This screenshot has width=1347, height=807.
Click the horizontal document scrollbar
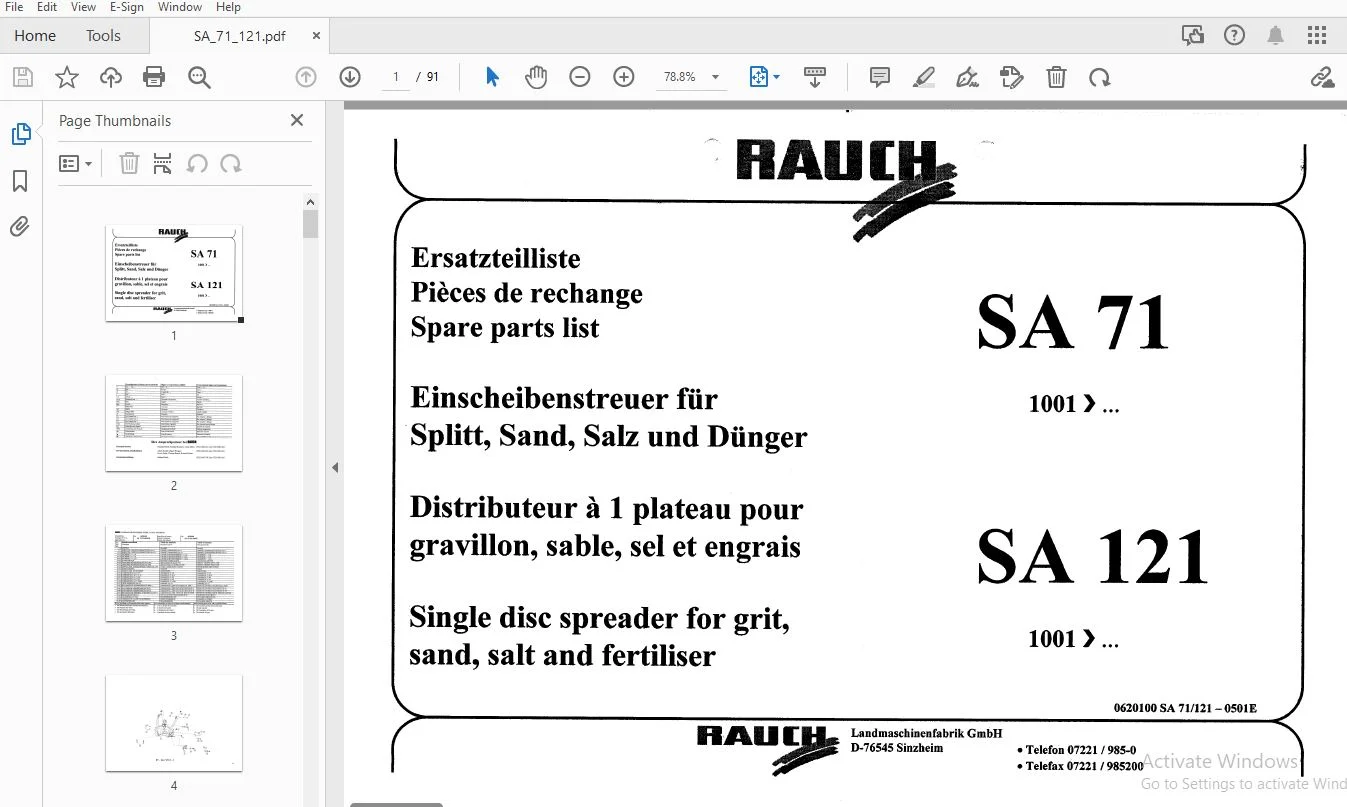click(396, 803)
